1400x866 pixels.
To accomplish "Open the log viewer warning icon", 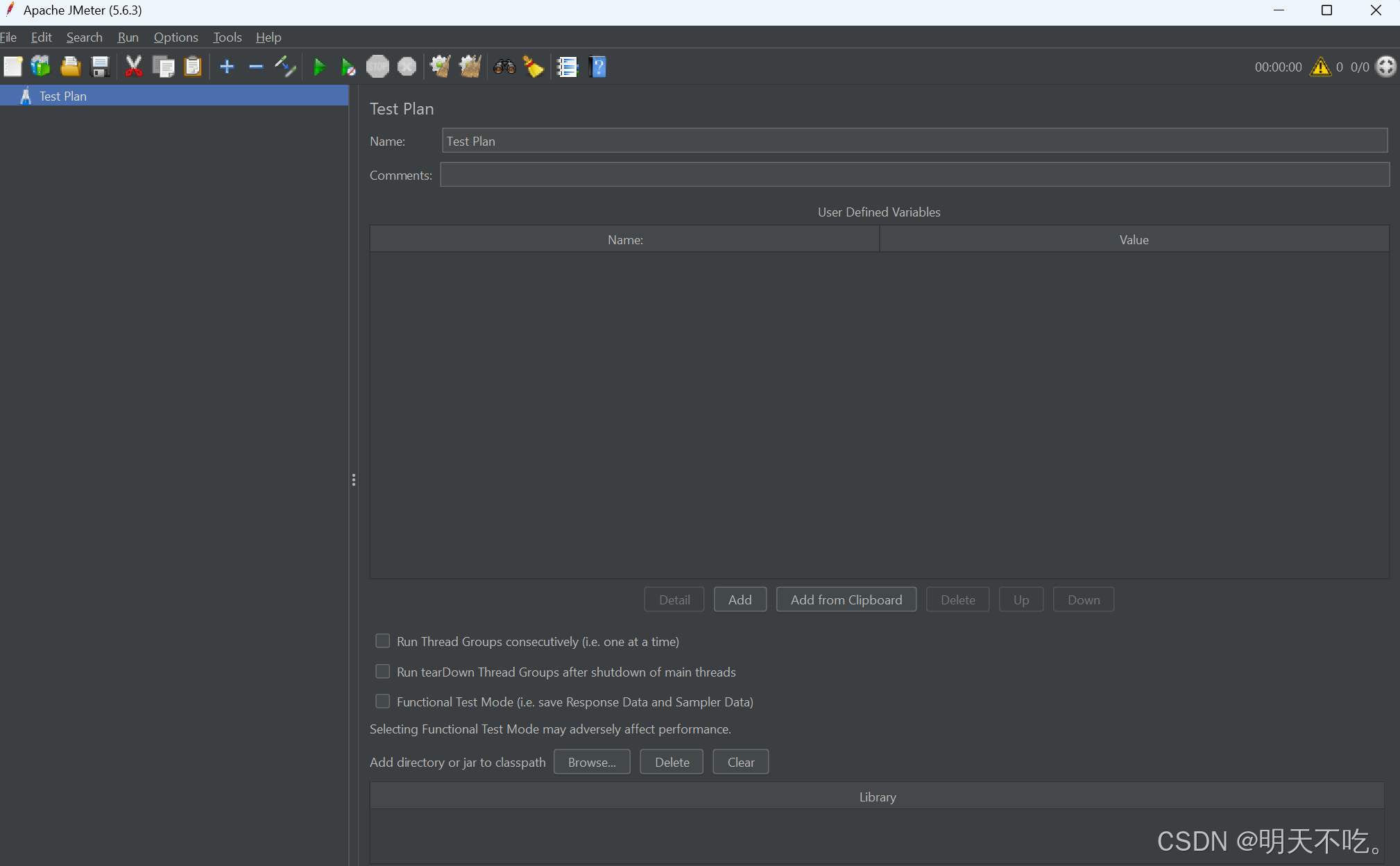I will click(1320, 67).
